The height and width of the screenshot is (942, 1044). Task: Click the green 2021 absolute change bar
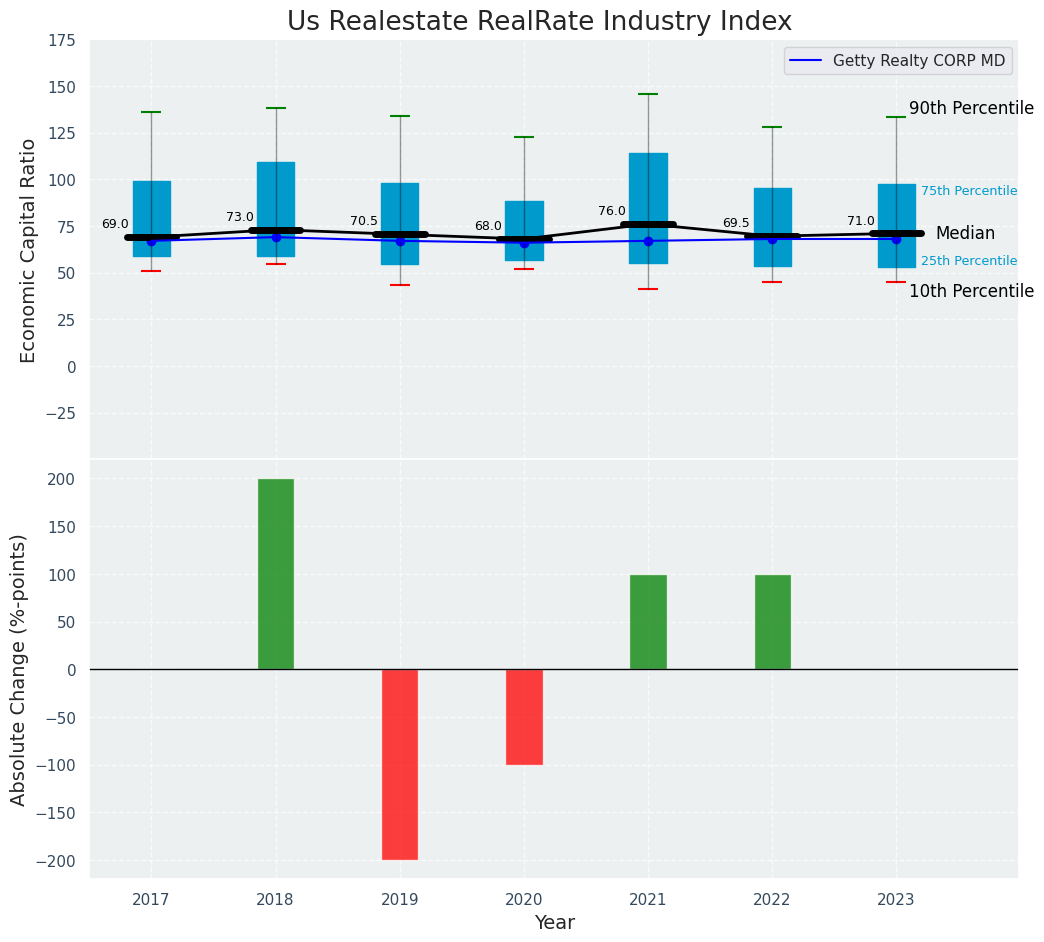648,622
